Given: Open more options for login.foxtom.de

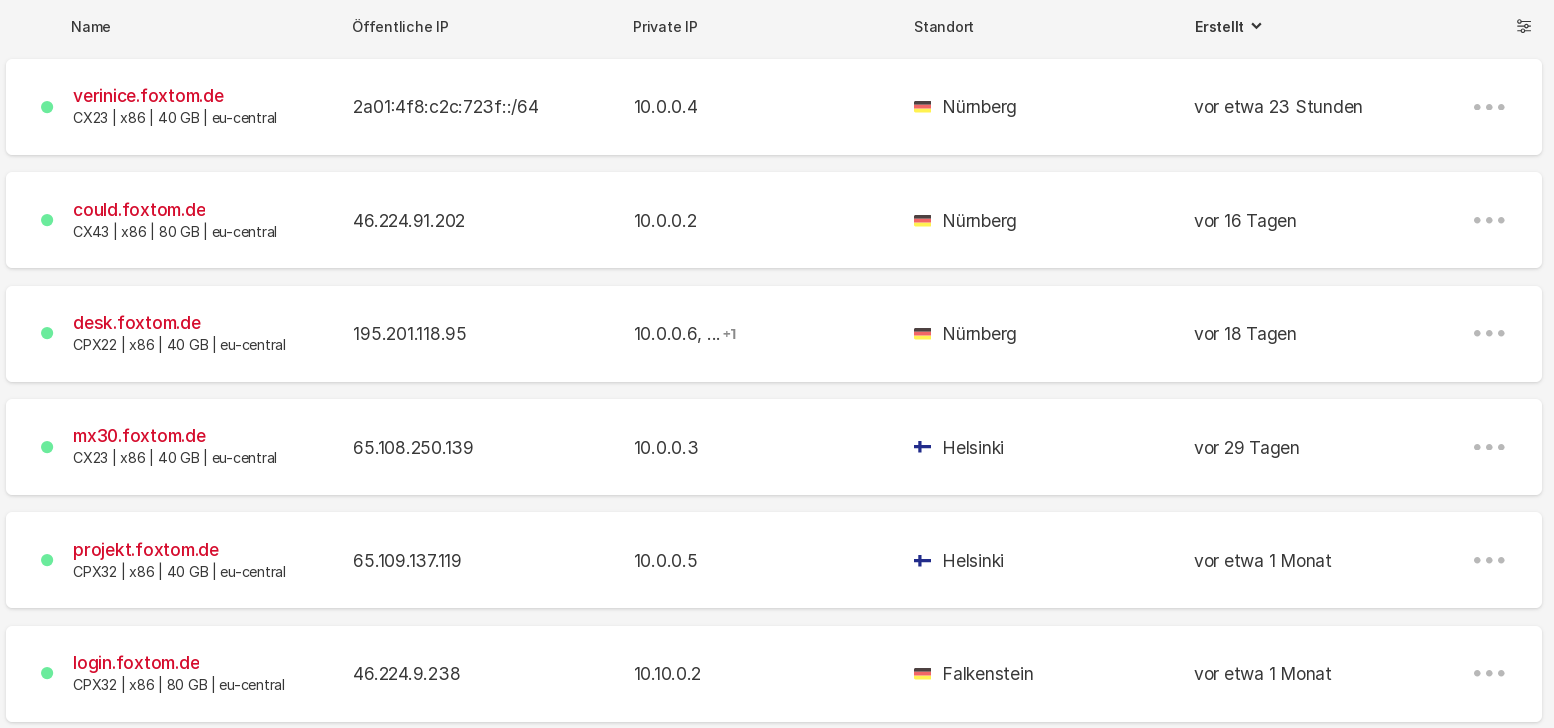Looking at the screenshot, I should [1488, 674].
